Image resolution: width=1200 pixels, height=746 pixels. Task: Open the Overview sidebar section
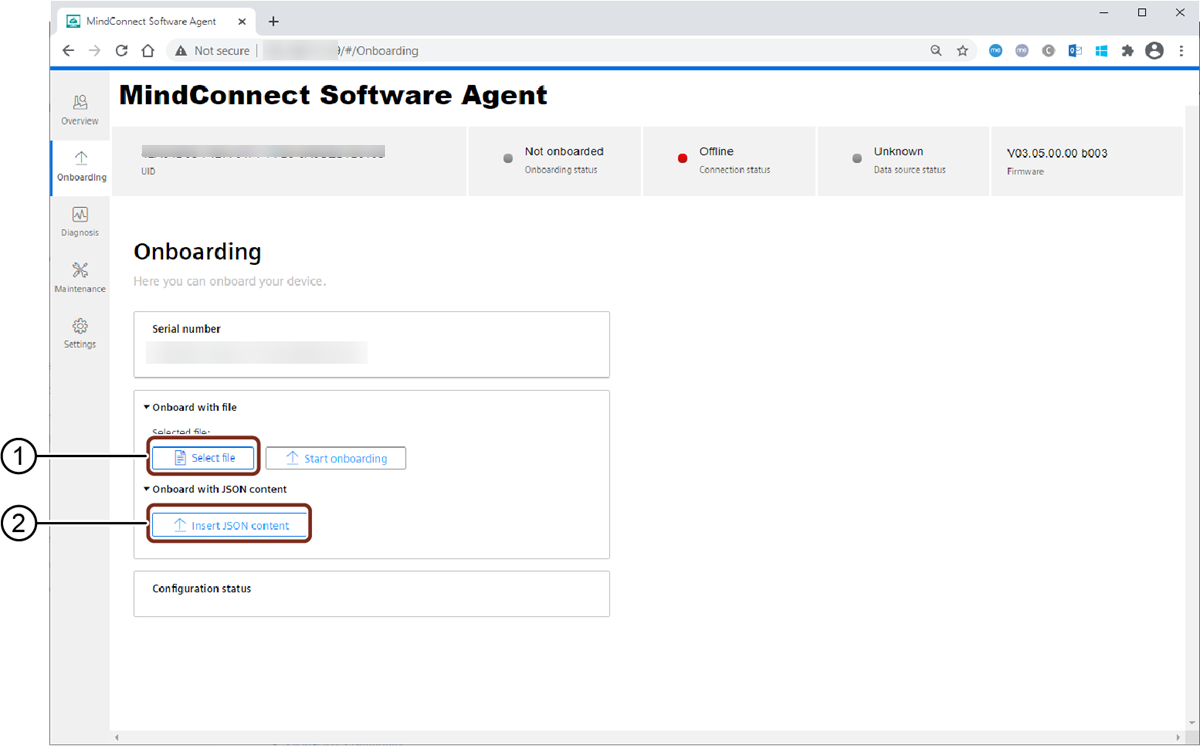coord(80,109)
